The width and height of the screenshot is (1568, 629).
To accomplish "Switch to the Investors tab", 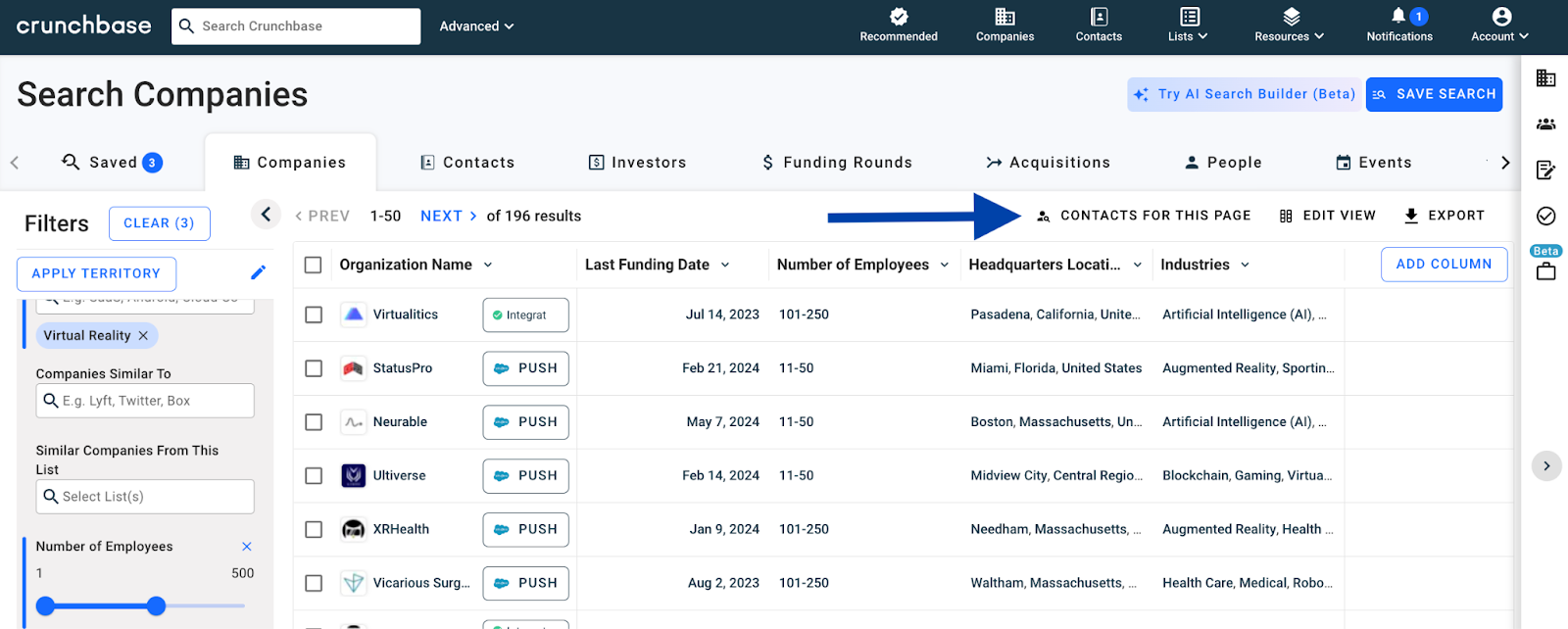I will 637,163.
